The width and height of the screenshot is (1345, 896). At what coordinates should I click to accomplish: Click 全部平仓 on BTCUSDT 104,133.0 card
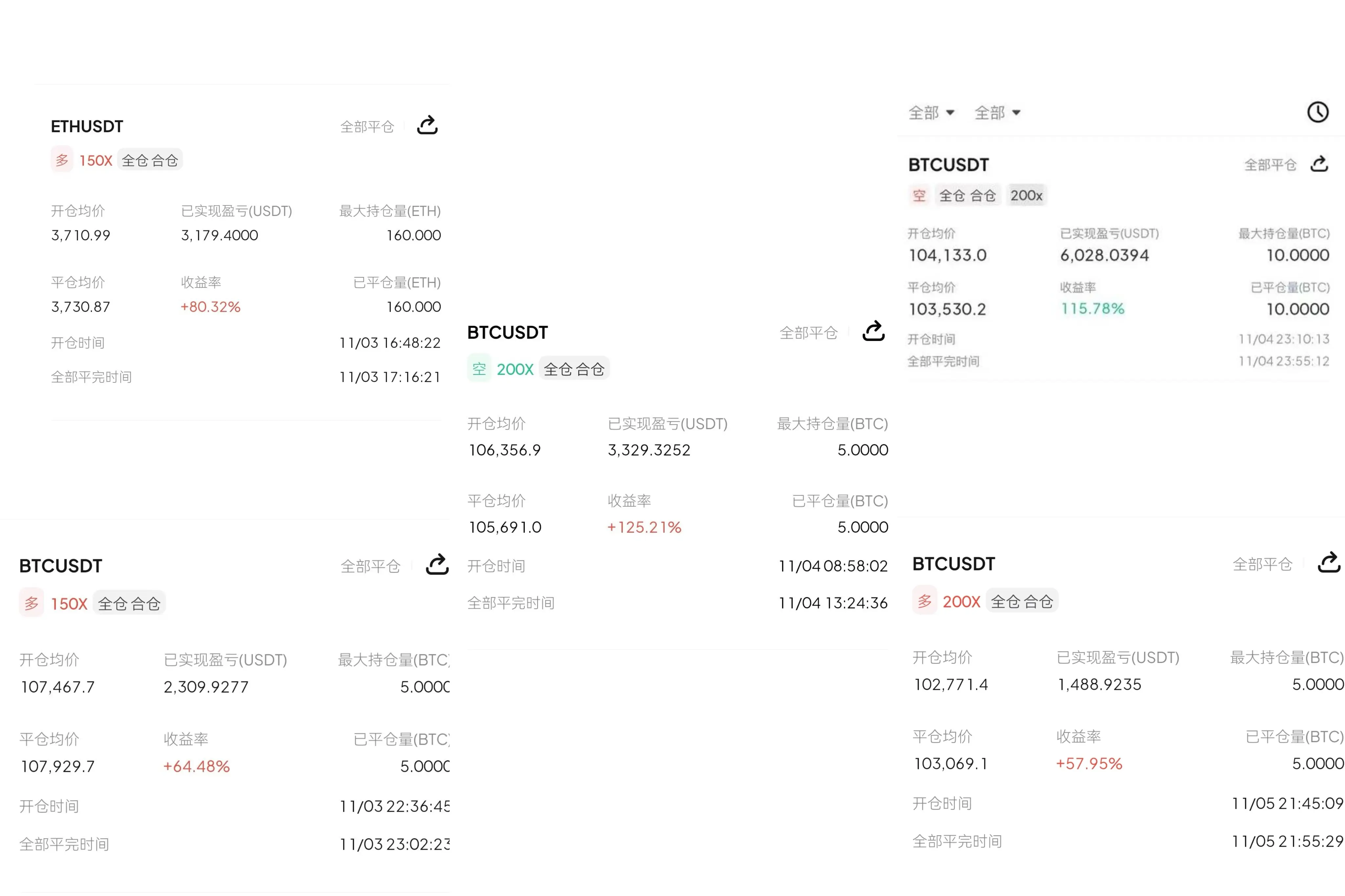pyautogui.click(x=1270, y=164)
